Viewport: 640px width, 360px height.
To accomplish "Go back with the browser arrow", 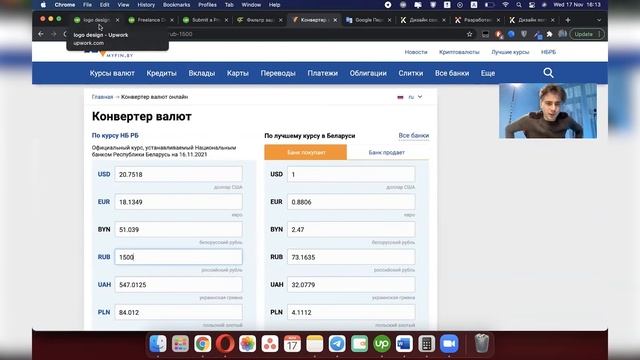I will point(41,34).
